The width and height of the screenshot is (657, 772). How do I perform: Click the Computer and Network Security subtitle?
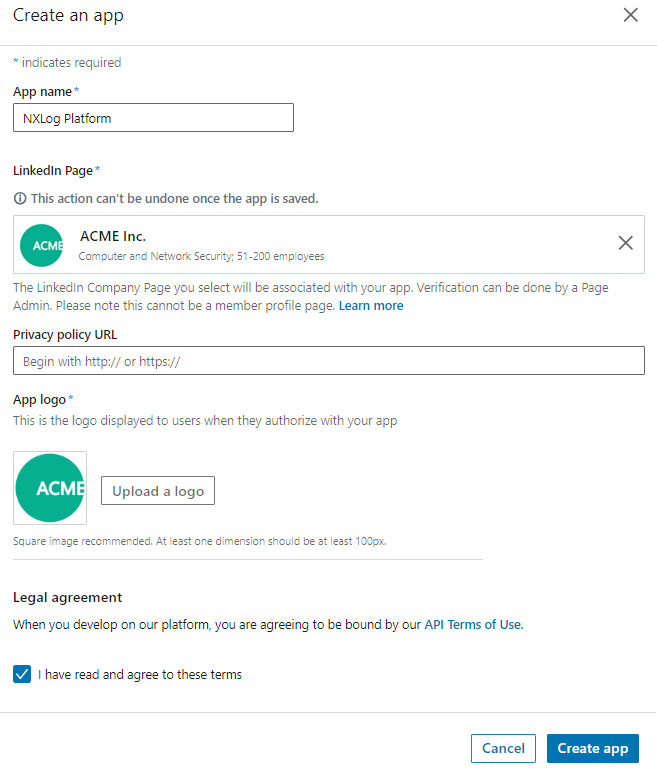pyautogui.click(x=201, y=257)
